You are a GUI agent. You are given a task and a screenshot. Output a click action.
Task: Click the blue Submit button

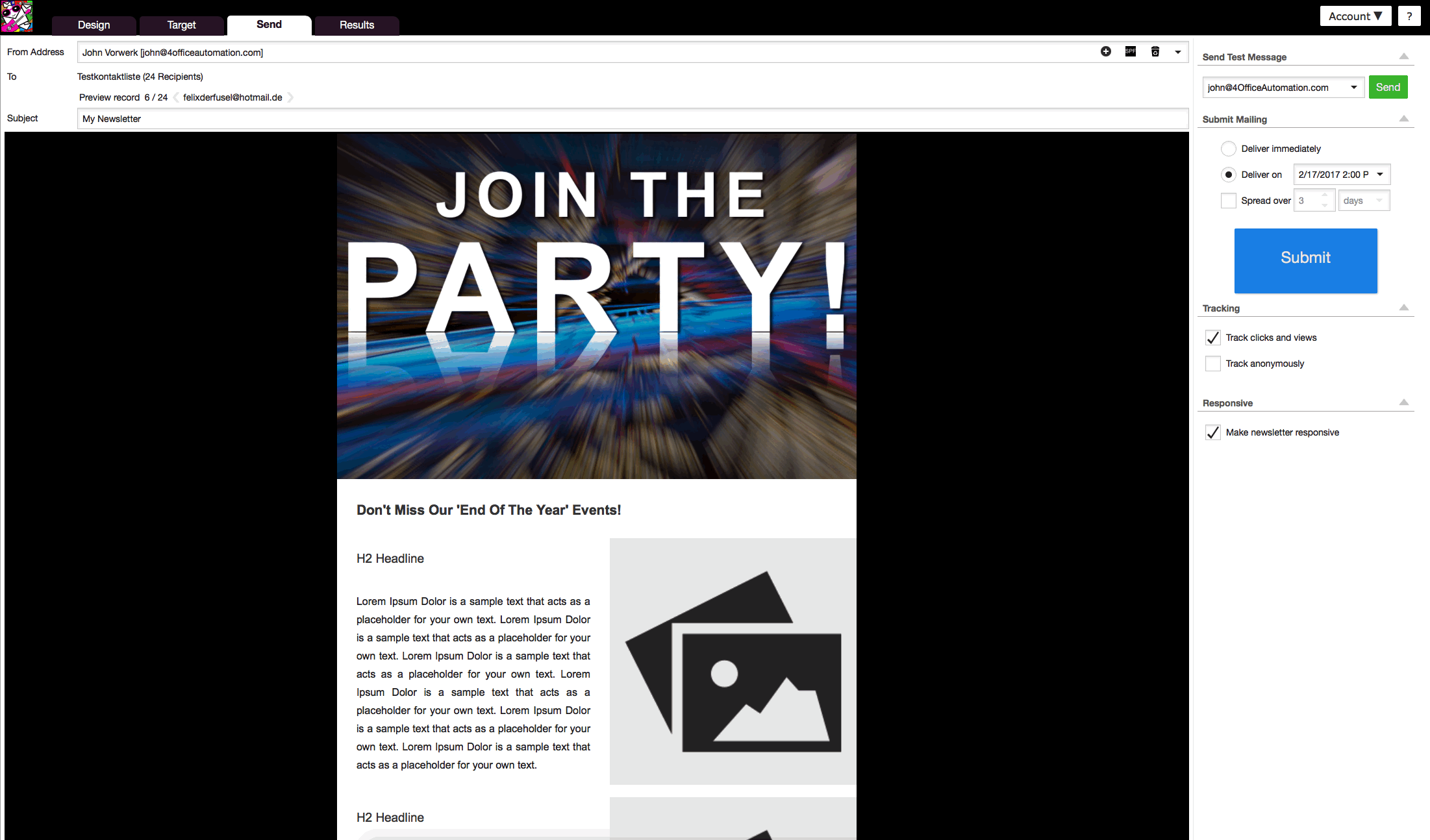point(1305,260)
